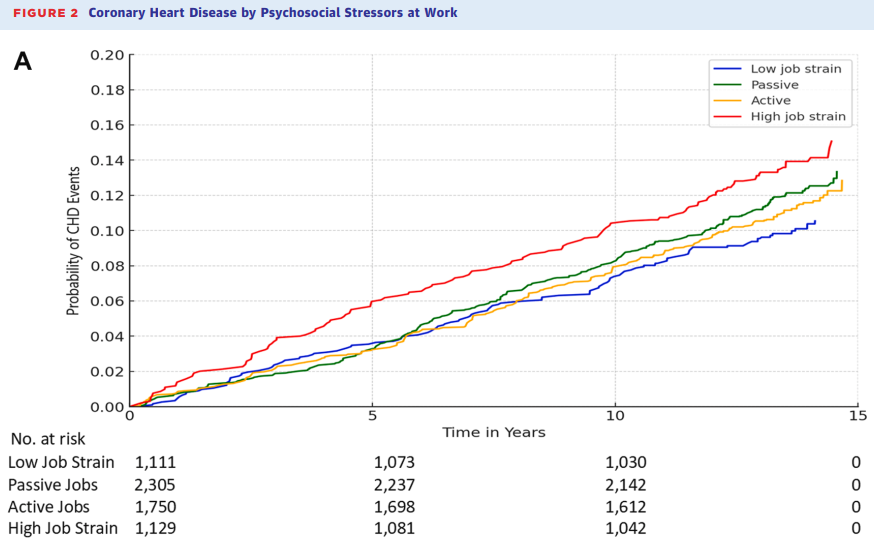Click the orange Active legend line
This screenshot has height=546, width=874.
tap(728, 101)
